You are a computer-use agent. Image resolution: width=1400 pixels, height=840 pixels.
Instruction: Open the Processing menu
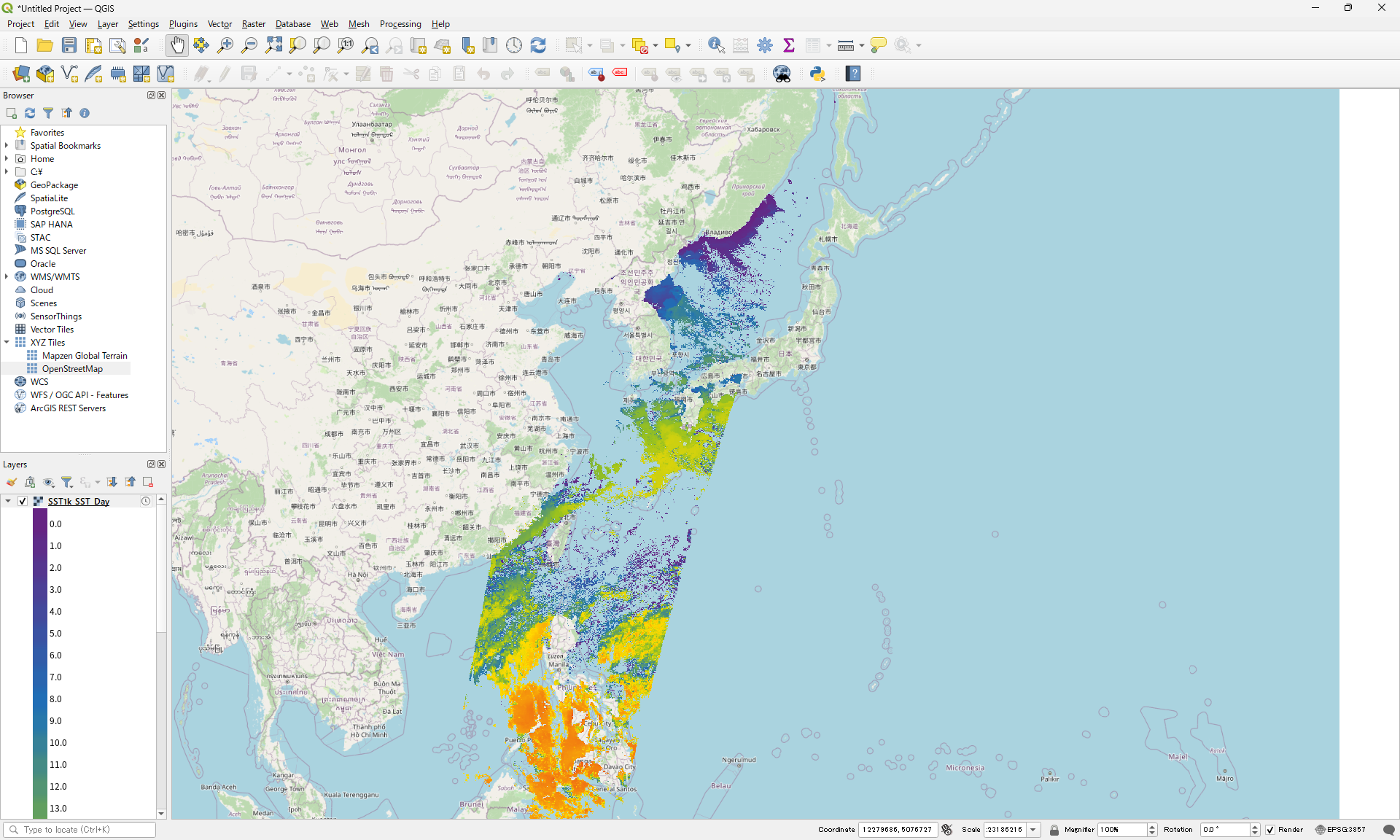400,24
